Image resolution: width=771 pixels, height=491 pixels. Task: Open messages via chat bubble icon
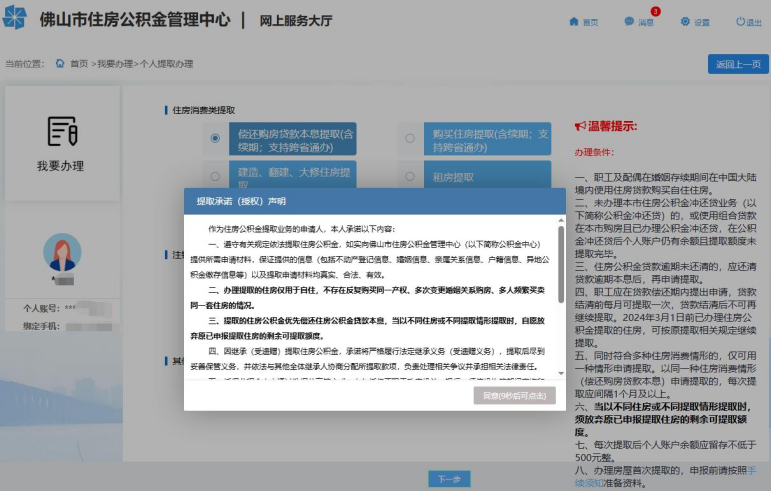tap(629, 22)
